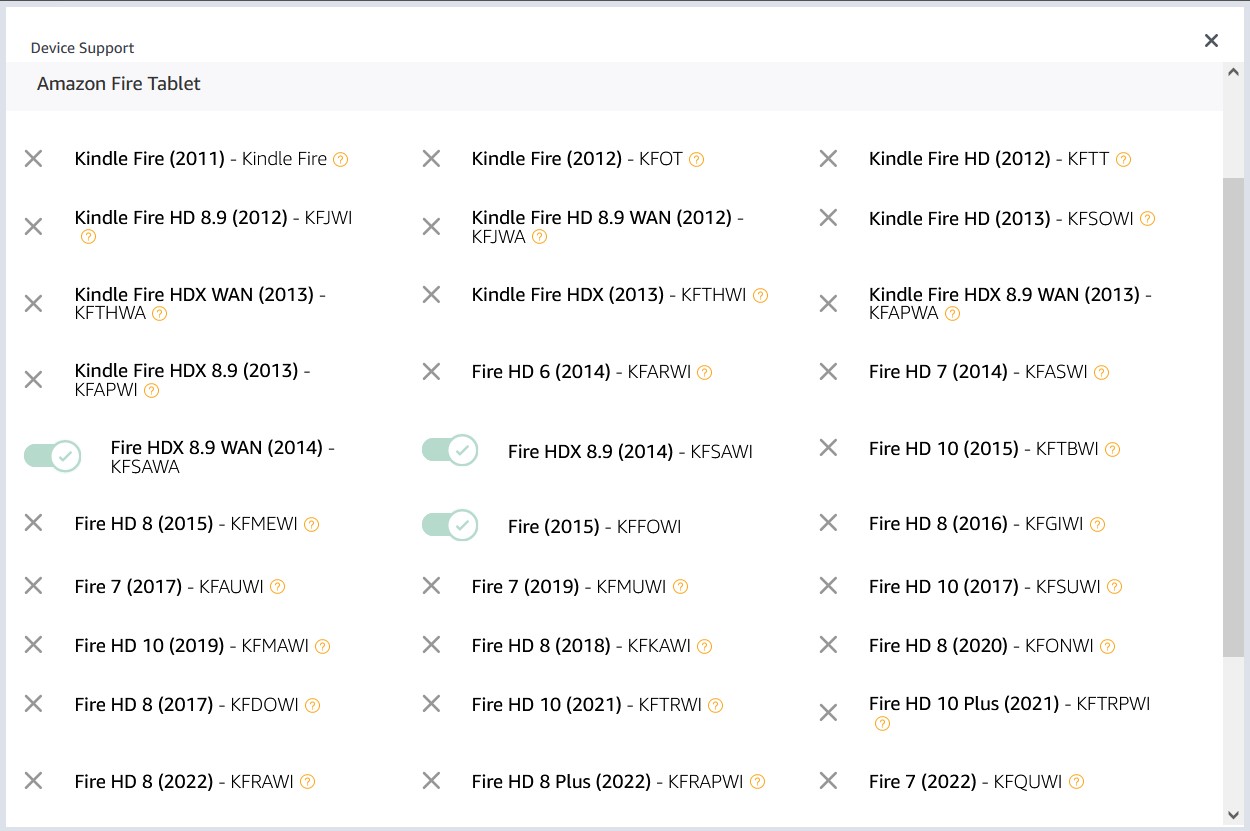The image size is (1250, 831).
Task: Click help icon for Fire 7 (2019) KFMUWI
Action: (x=680, y=587)
